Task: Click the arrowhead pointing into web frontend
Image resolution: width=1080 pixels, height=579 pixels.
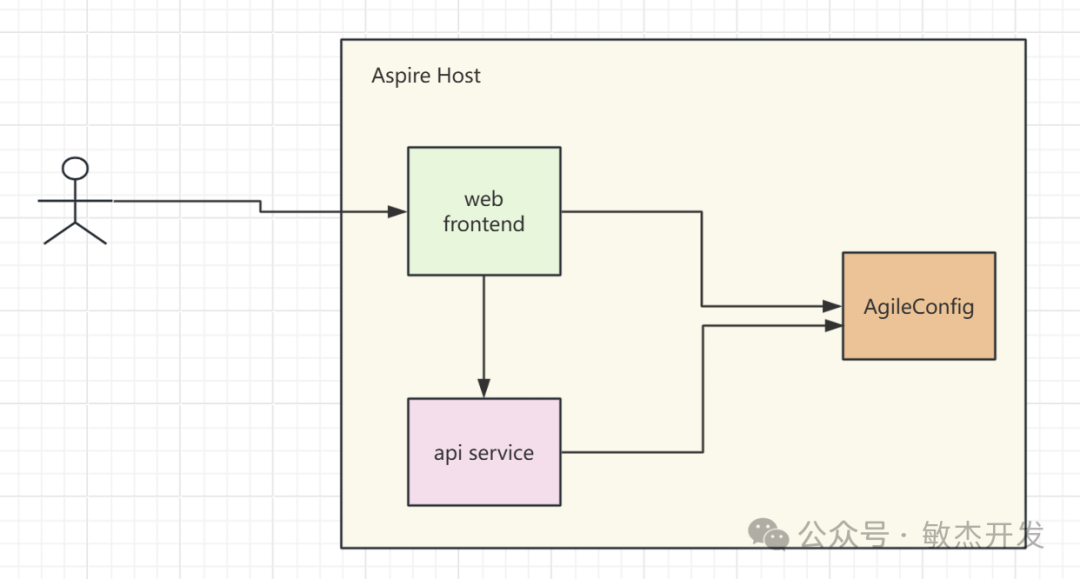Action: [x=398, y=211]
